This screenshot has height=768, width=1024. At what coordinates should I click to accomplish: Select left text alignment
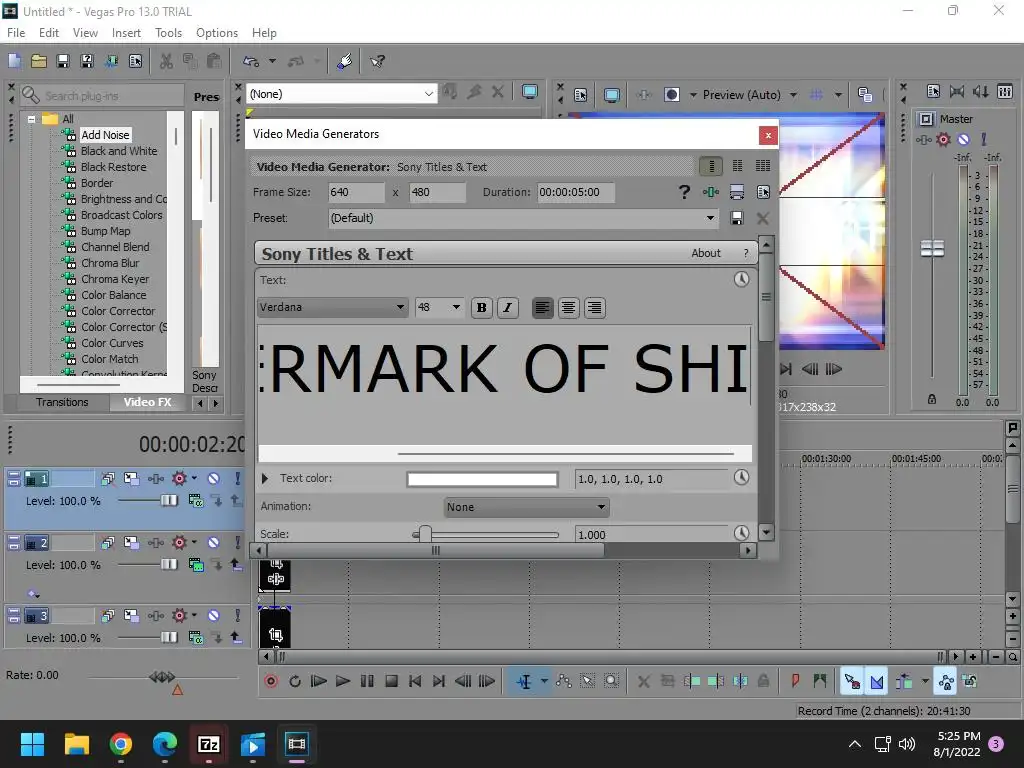pos(542,308)
